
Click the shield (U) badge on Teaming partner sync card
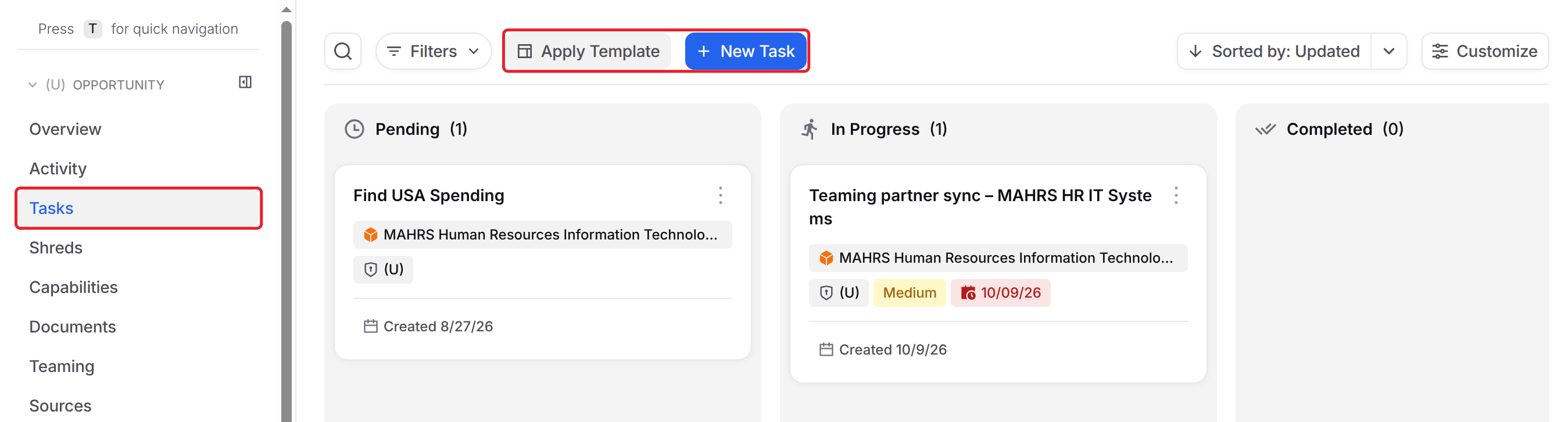838,293
